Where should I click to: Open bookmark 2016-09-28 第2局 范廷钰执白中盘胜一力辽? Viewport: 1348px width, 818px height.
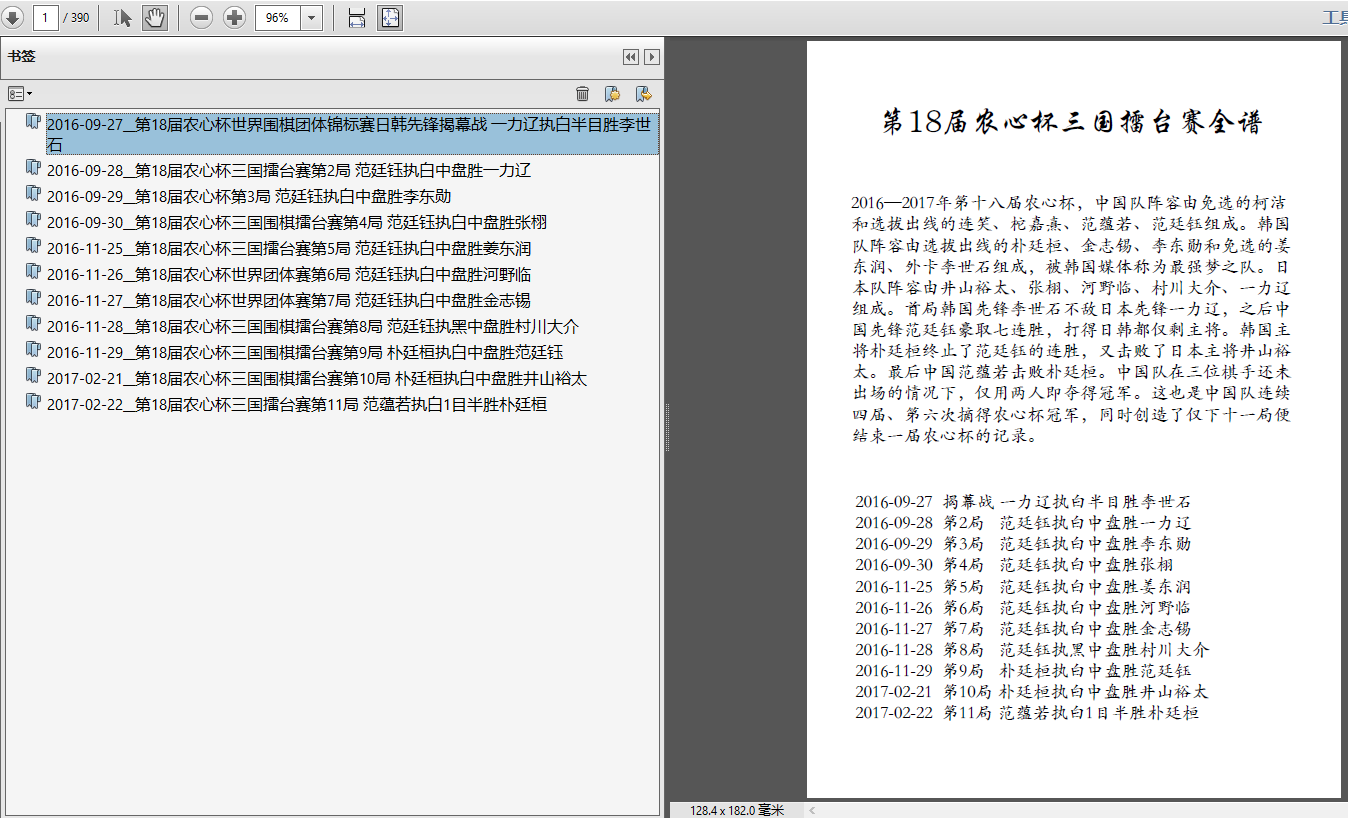[289, 170]
